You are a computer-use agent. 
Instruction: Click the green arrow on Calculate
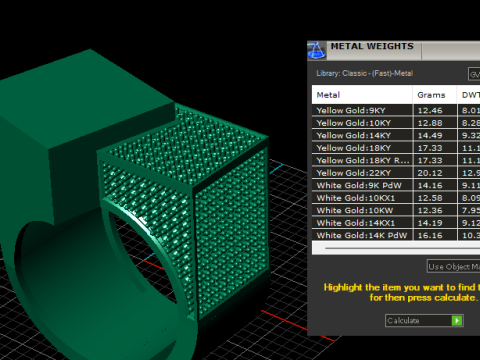[x=457, y=321]
